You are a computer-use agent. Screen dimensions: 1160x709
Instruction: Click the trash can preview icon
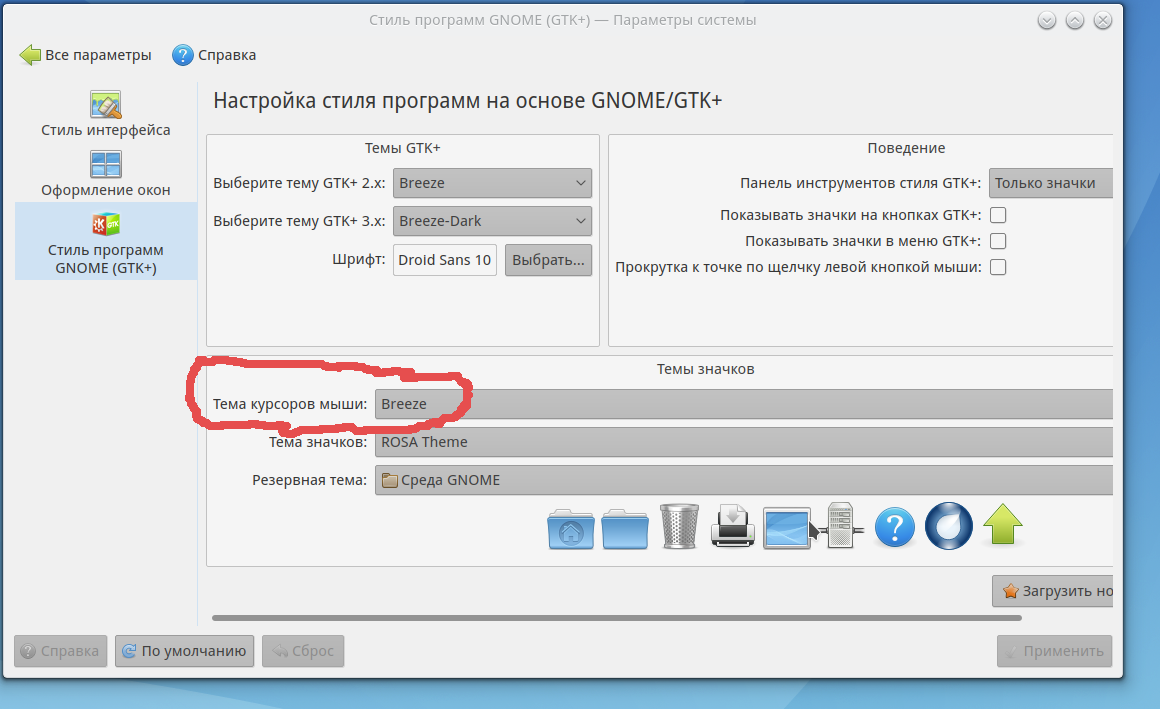coord(678,526)
